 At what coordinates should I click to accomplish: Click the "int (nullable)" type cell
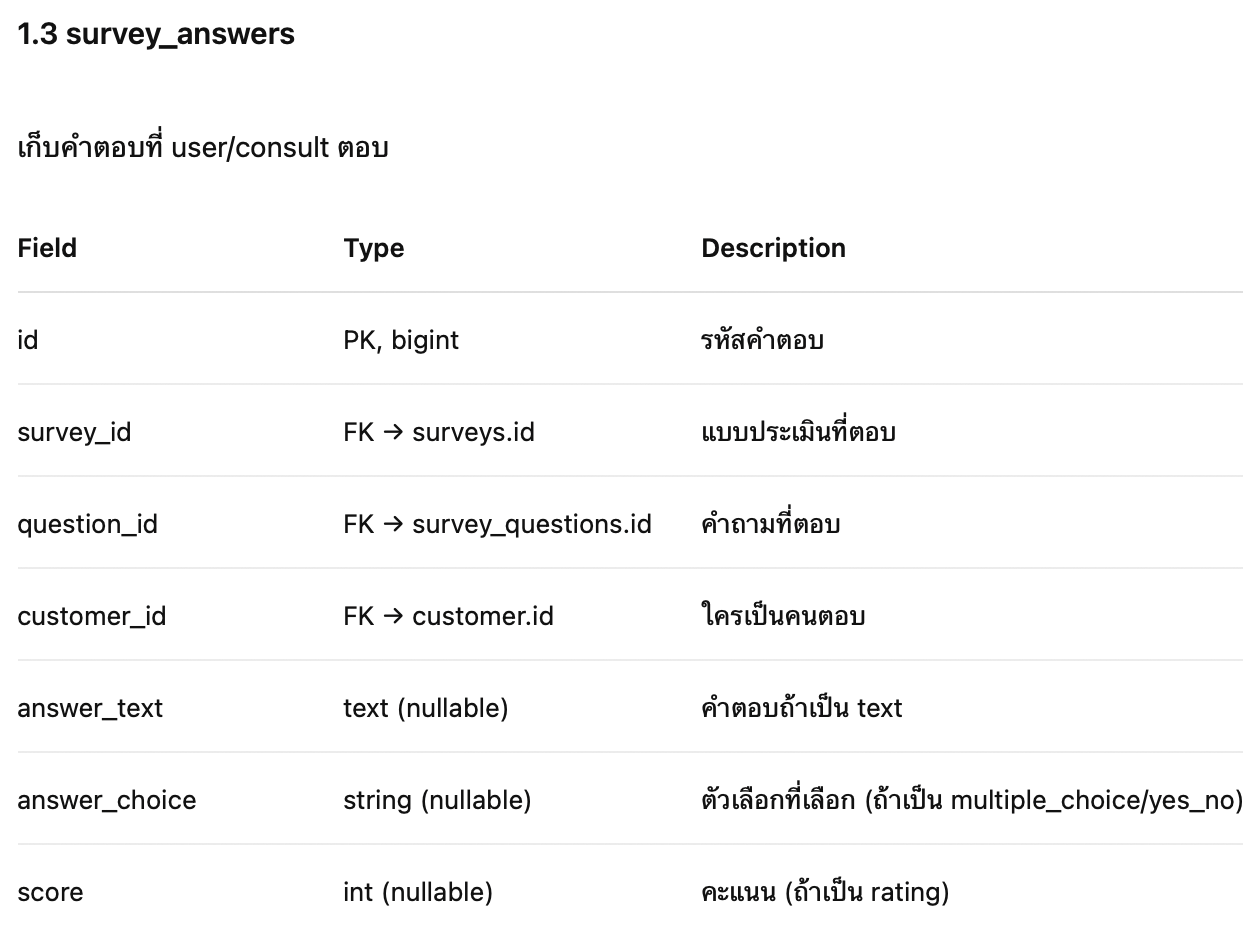point(417,892)
